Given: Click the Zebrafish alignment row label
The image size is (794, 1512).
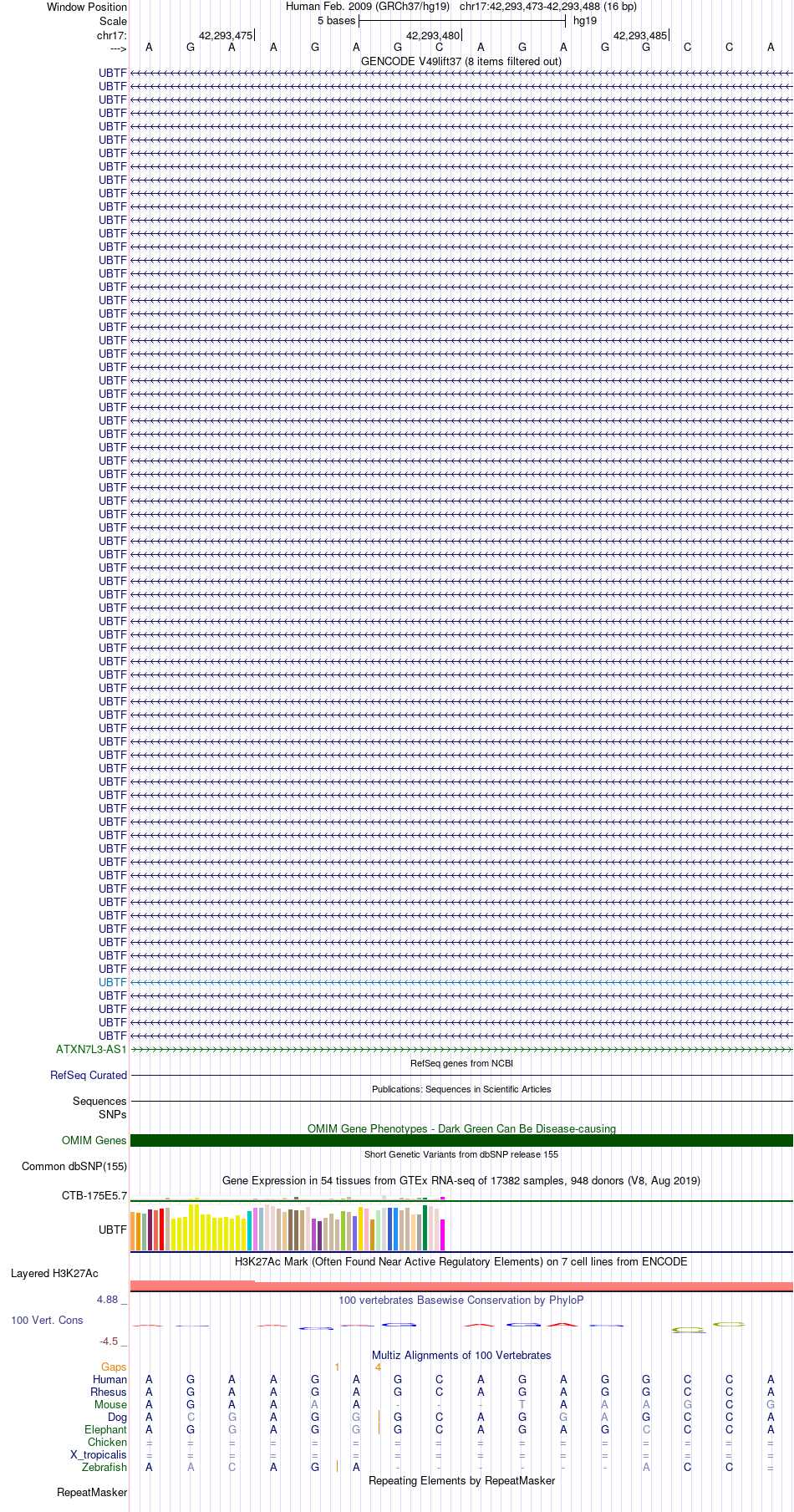Looking at the screenshot, I should pos(104,1467).
